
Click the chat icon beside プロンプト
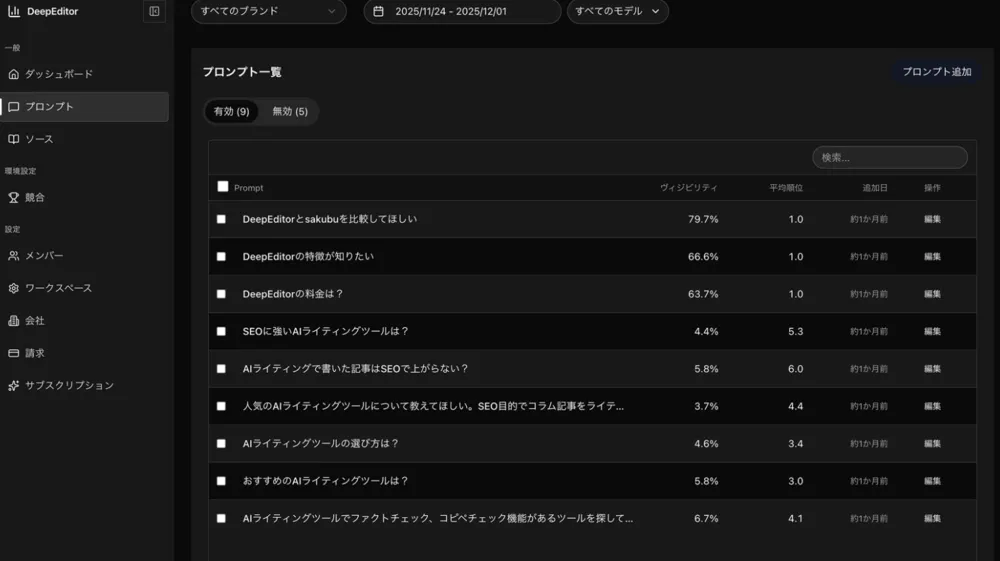[13, 106]
